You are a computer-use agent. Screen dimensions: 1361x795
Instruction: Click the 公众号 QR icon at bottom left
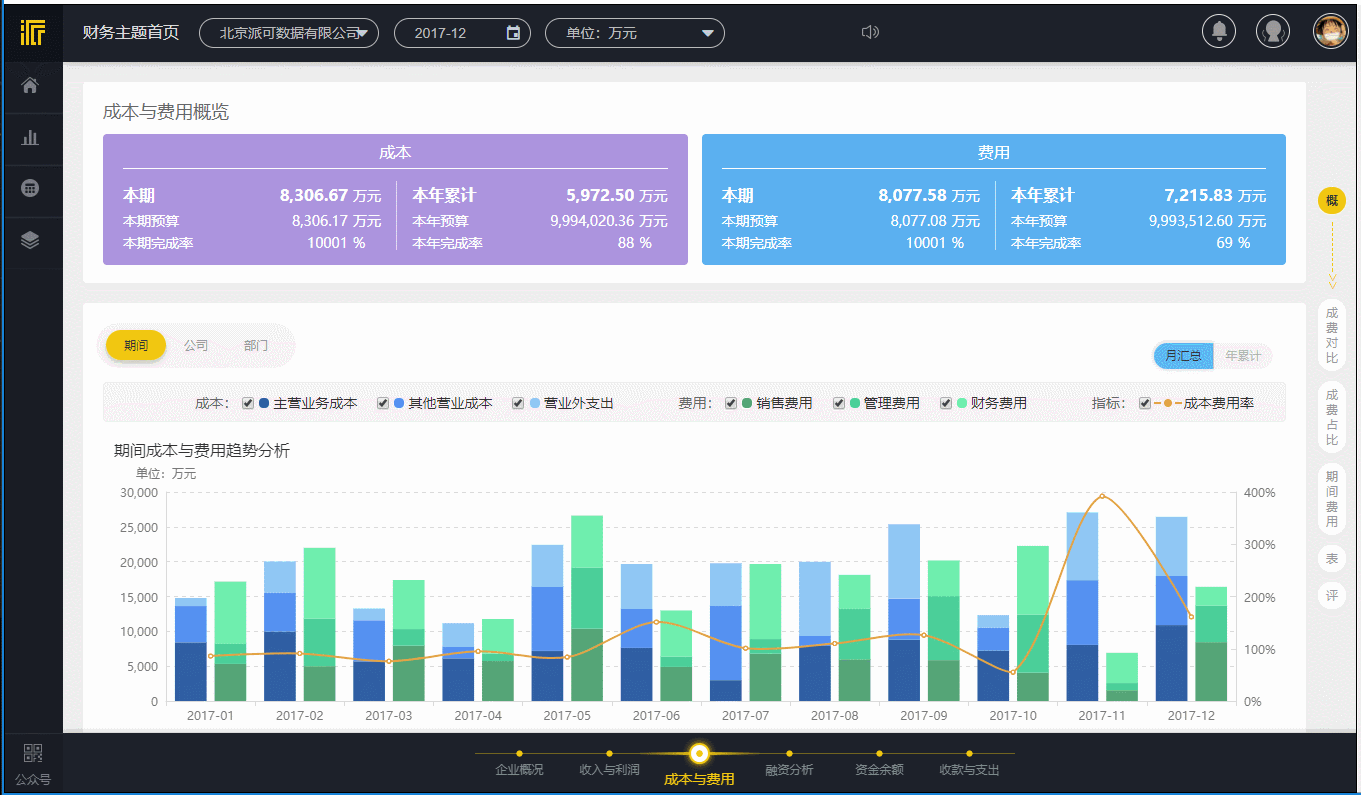tap(31, 754)
